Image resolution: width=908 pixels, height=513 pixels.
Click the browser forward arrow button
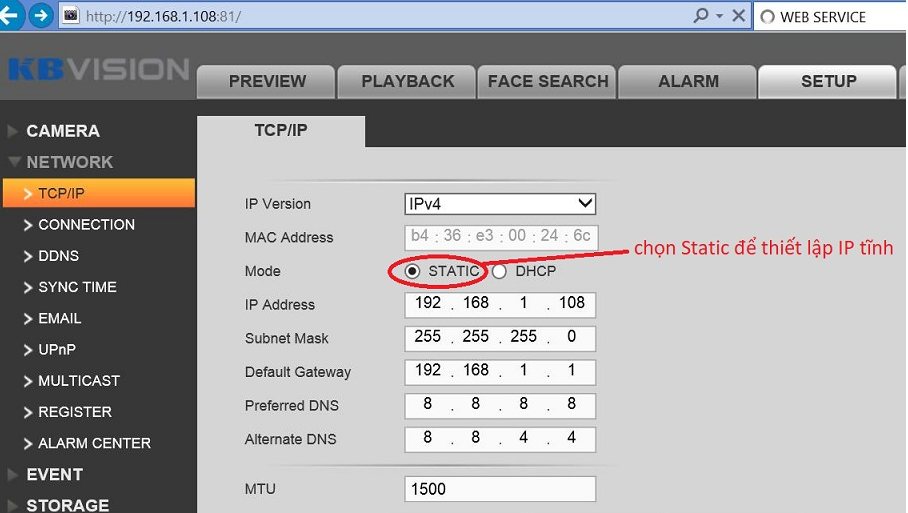point(41,16)
